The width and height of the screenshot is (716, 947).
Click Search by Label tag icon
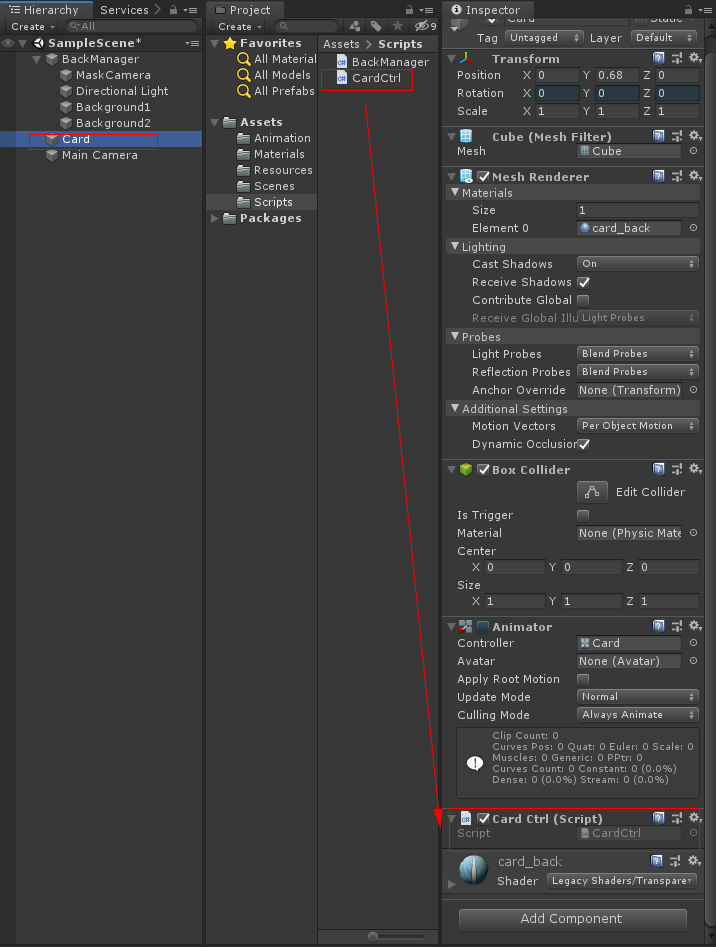(x=376, y=26)
